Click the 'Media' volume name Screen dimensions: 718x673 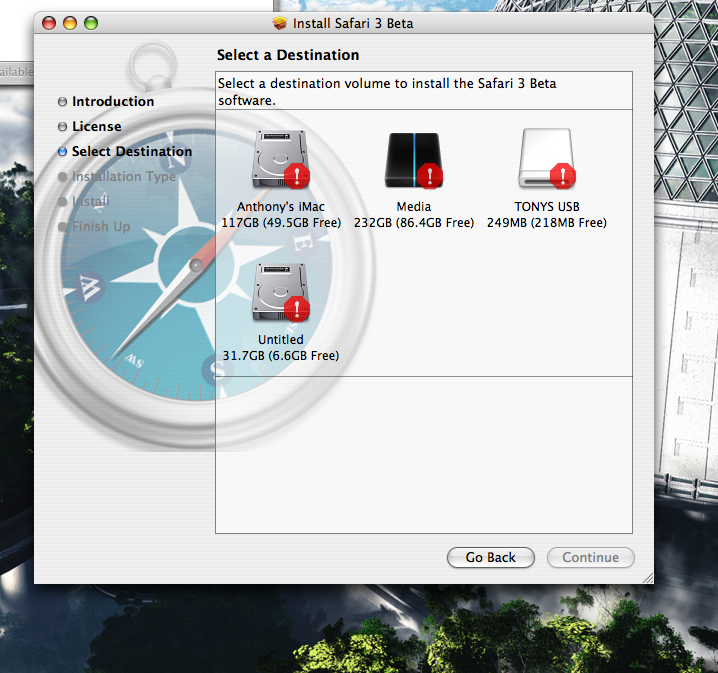pyautogui.click(x=413, y=206)
